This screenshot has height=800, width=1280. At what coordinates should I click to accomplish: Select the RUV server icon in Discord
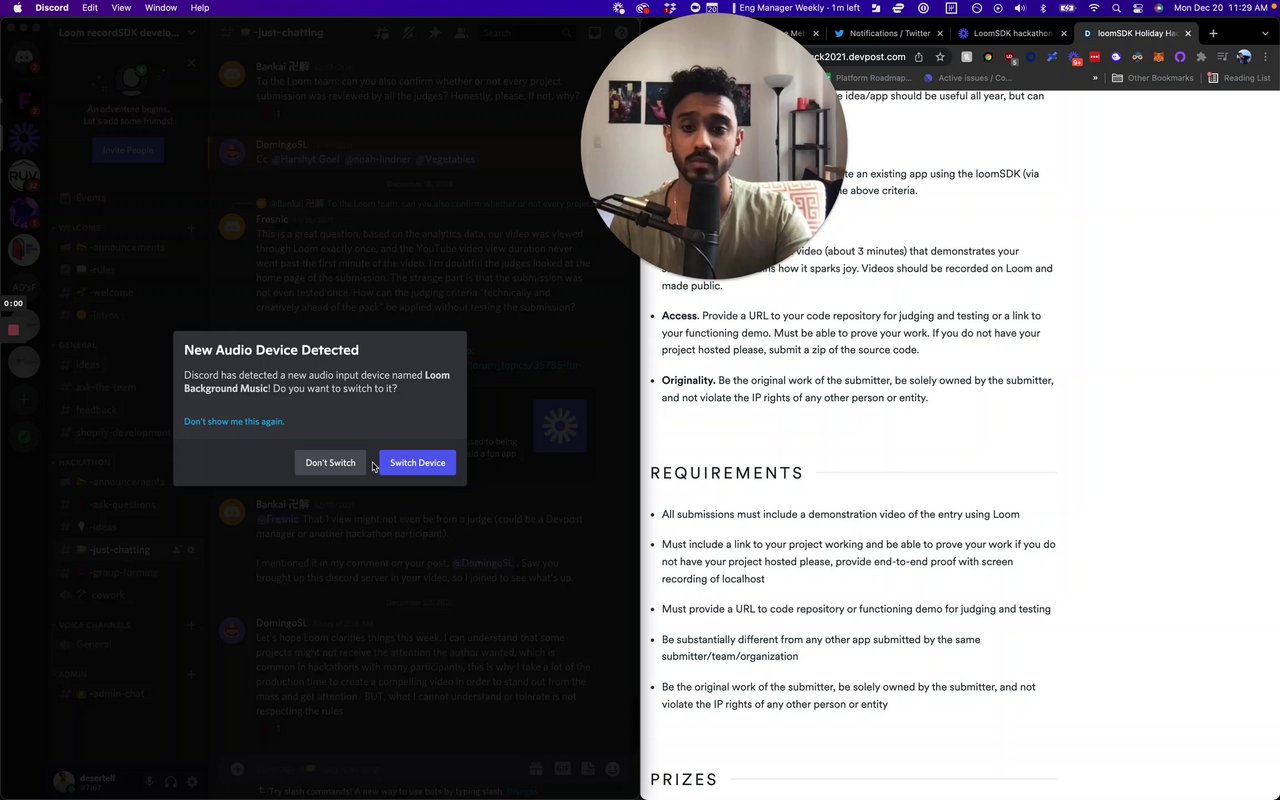tap(24, 175)
